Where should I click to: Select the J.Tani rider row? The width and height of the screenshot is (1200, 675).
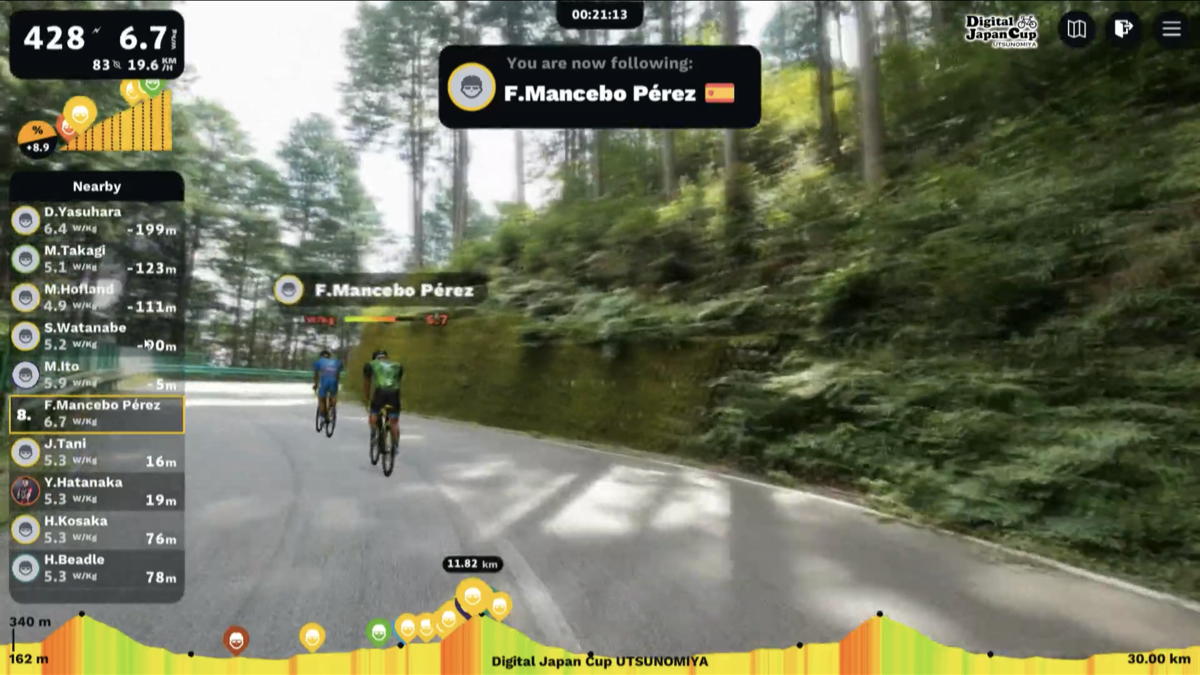pos(97,452)
